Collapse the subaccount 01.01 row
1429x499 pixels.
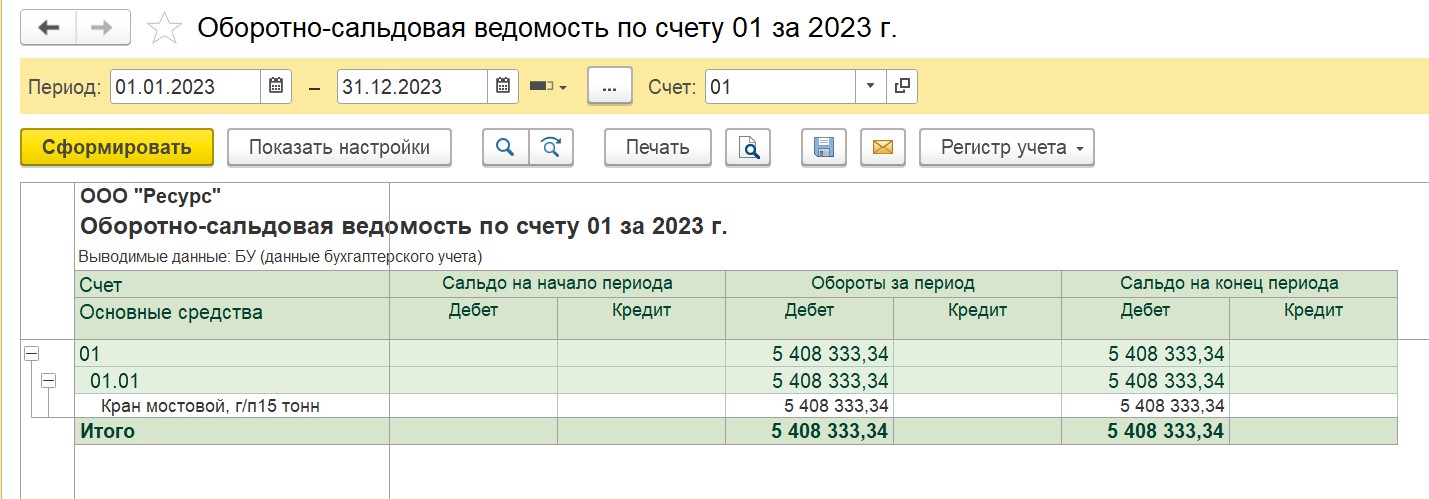[x=48, y=380]
